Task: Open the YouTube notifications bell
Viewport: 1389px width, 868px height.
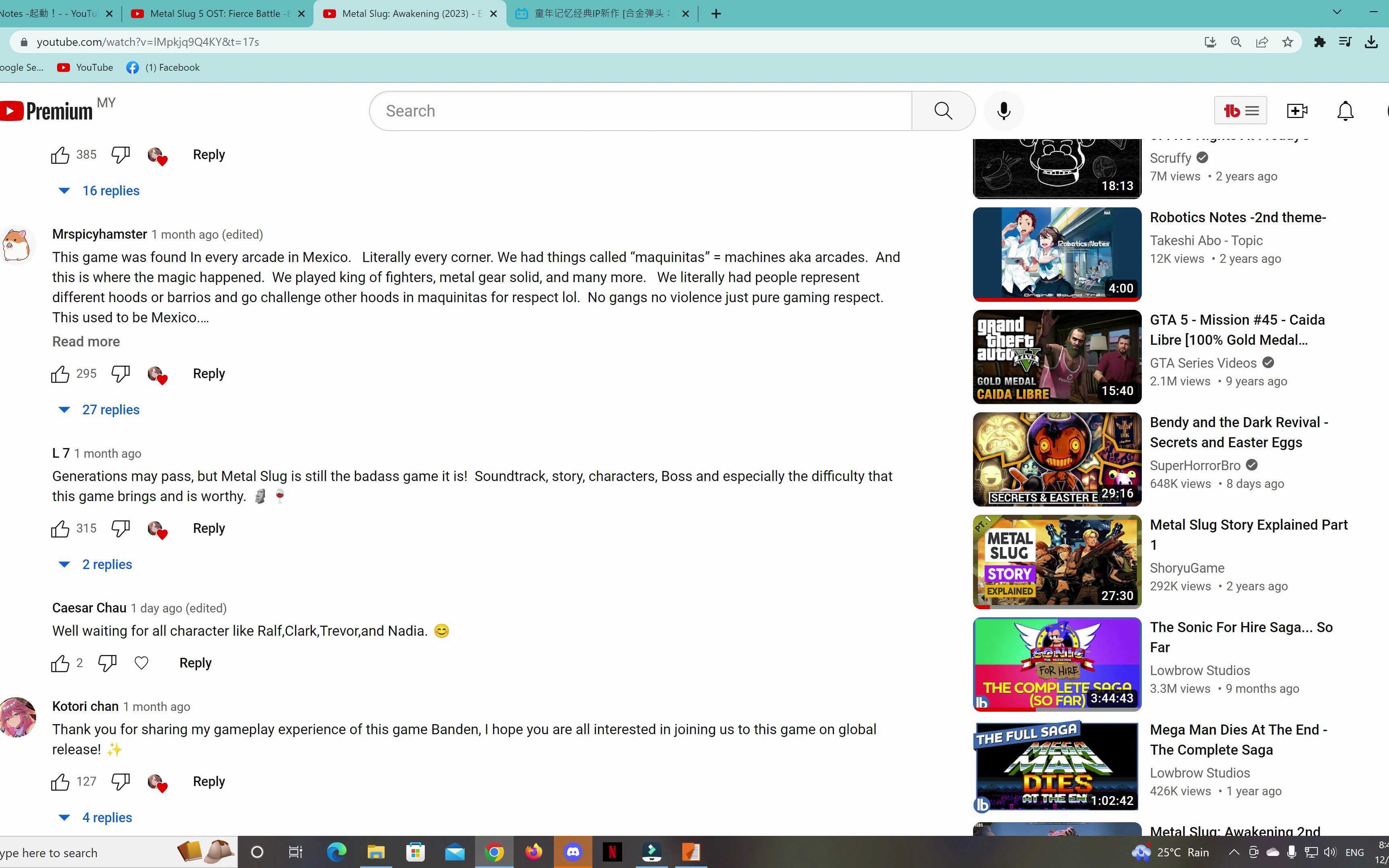Action: click(x=1345, y=111)
